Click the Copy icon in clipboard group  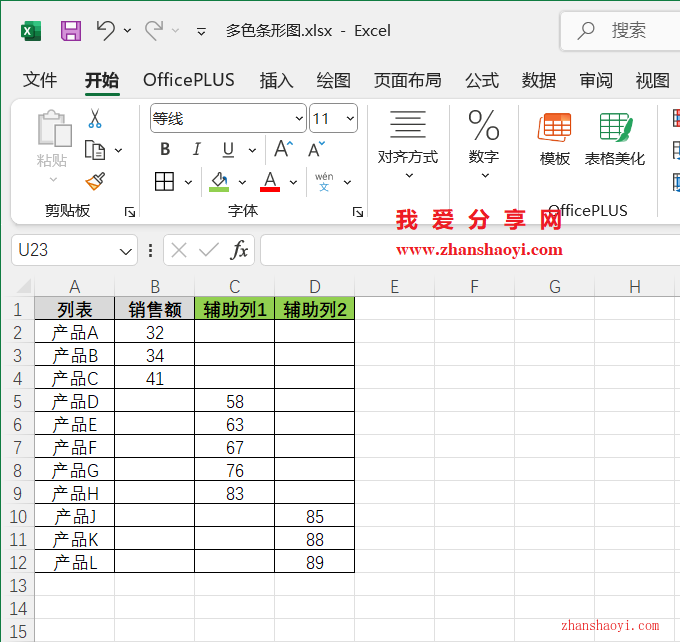[95, 150]
